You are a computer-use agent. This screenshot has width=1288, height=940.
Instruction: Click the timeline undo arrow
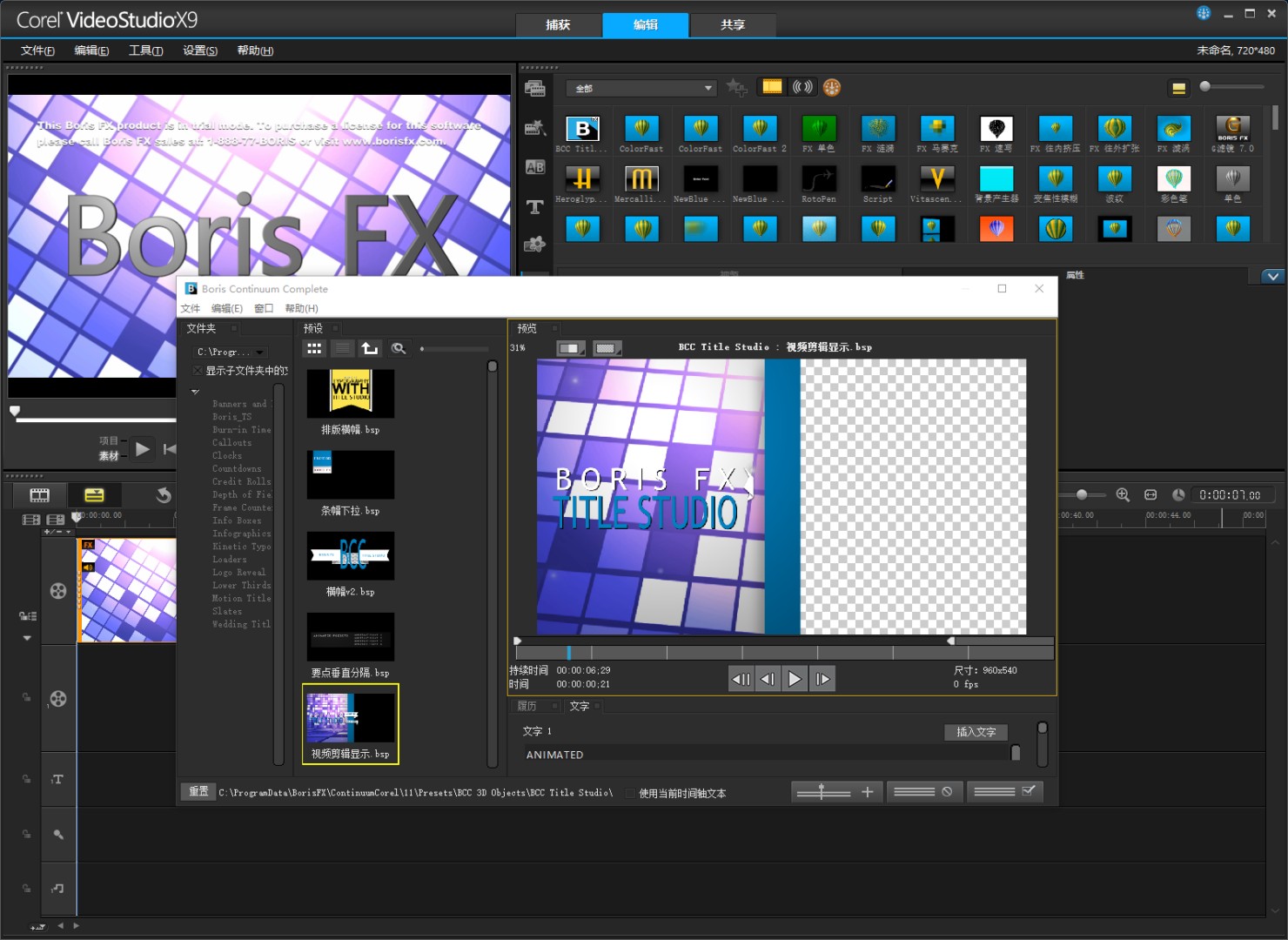click(x=163, y=495)
